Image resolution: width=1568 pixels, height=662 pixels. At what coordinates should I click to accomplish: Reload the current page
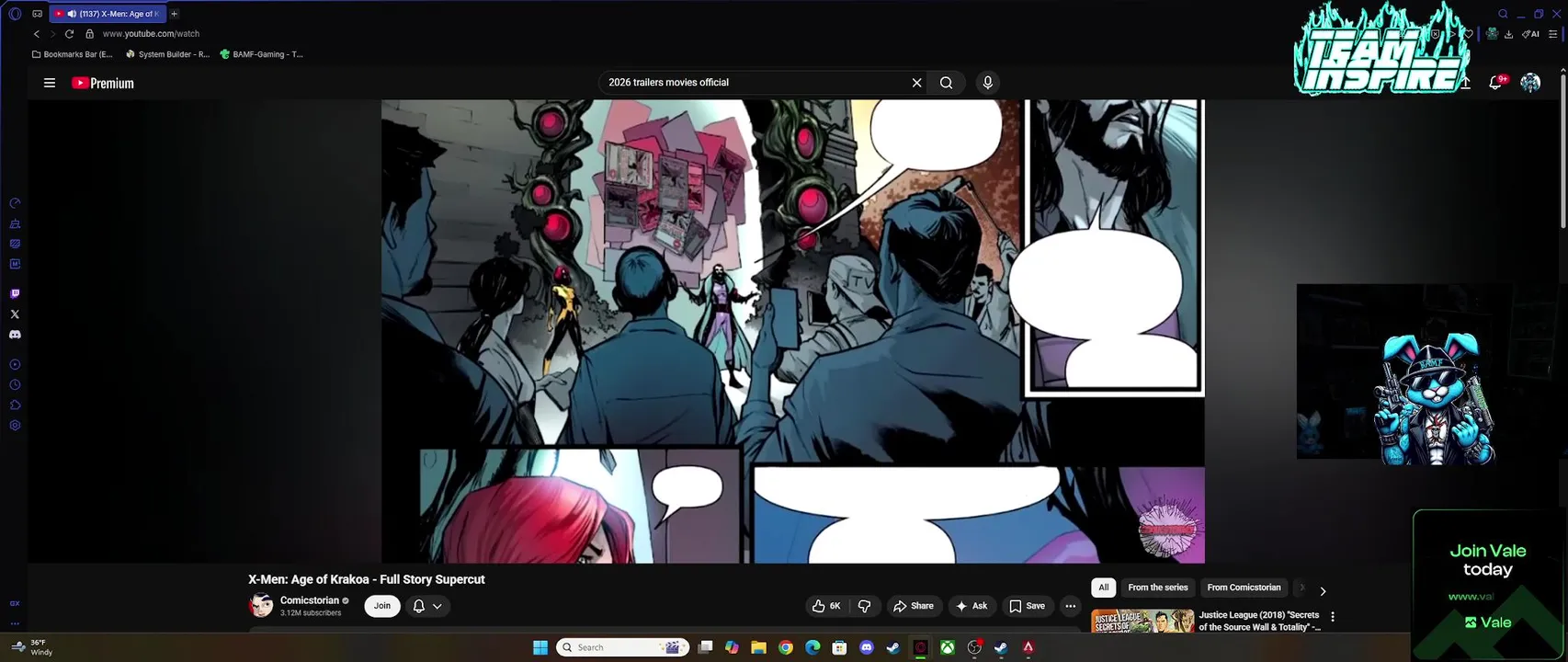pyautogui.click(x=69, y=34)
